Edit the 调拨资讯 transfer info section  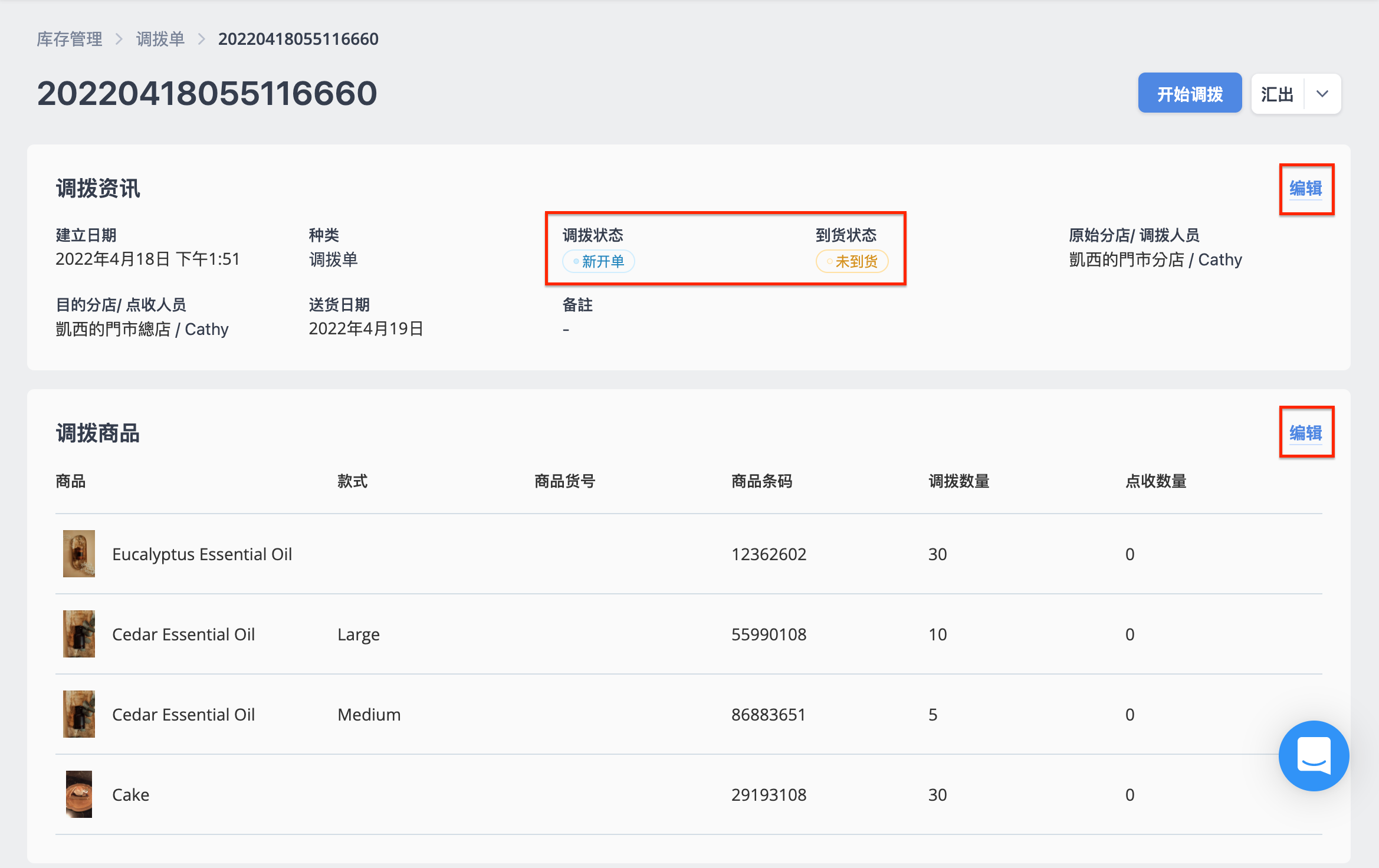[1305, 189]
